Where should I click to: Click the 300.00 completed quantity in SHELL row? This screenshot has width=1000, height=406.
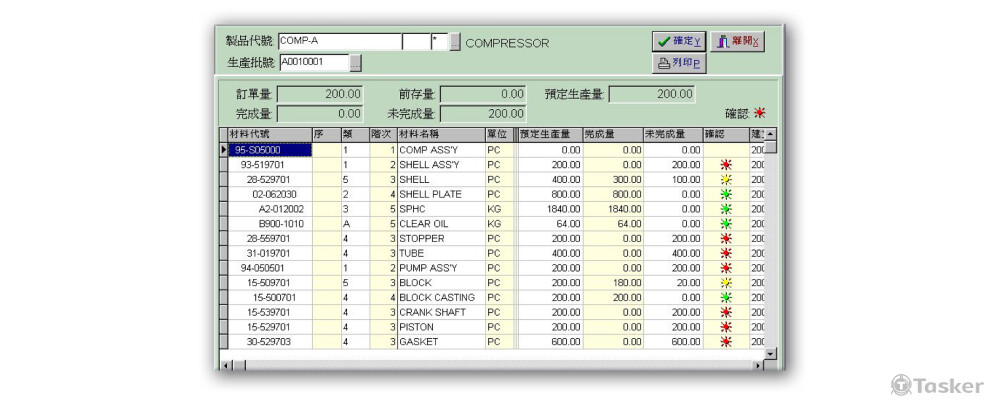[x=613, y=179]
